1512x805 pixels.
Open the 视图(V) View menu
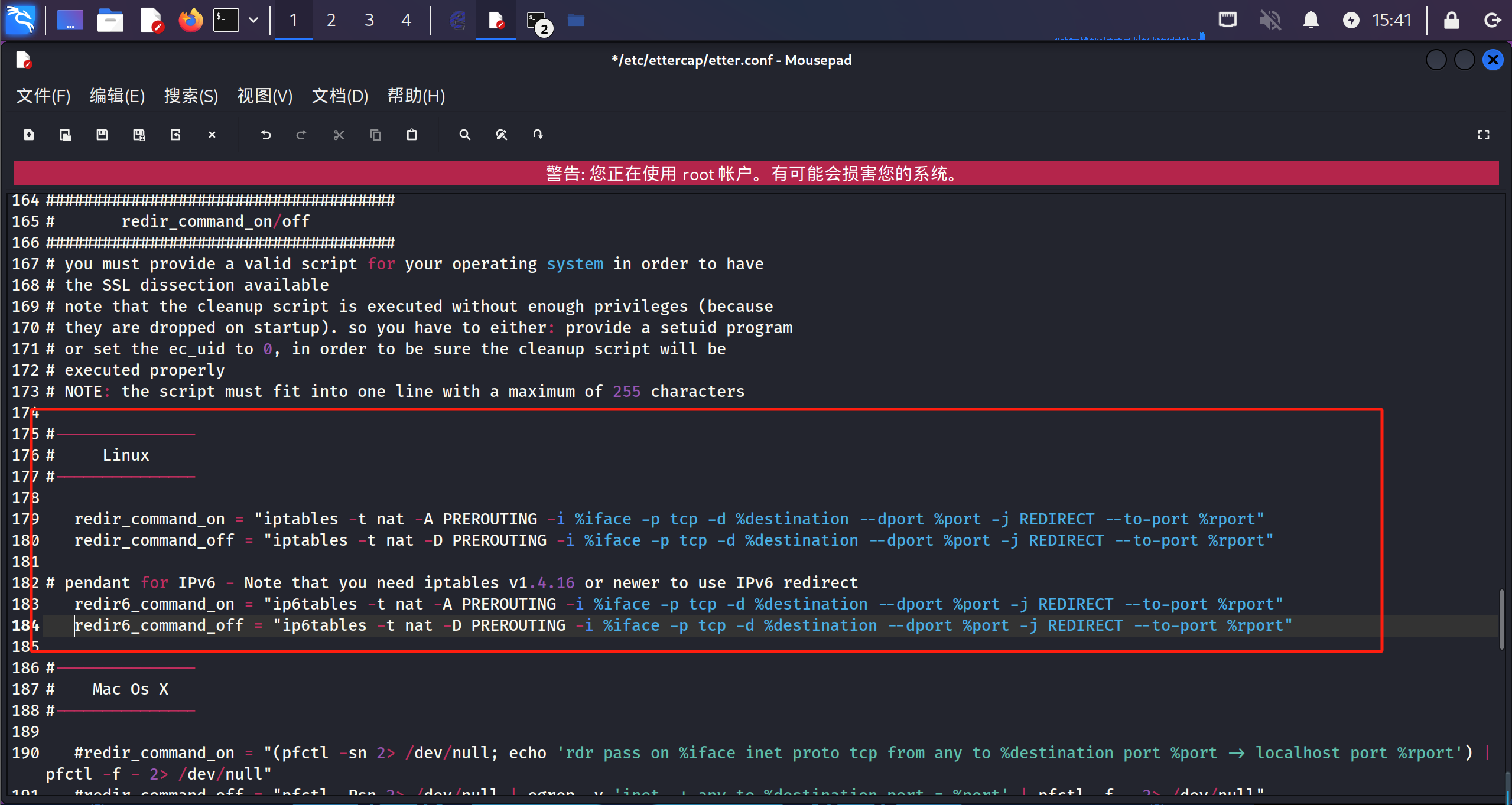point(265,96)
